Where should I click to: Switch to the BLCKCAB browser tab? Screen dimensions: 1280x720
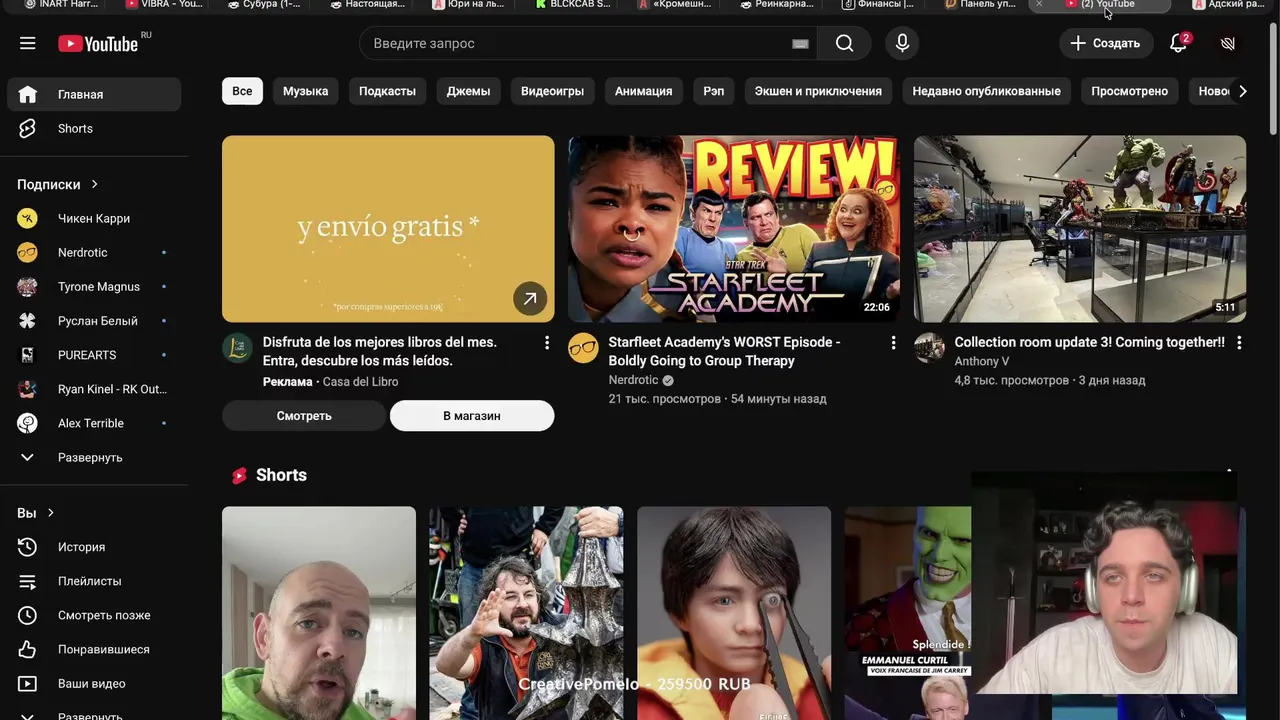click(x=572, y=5)
